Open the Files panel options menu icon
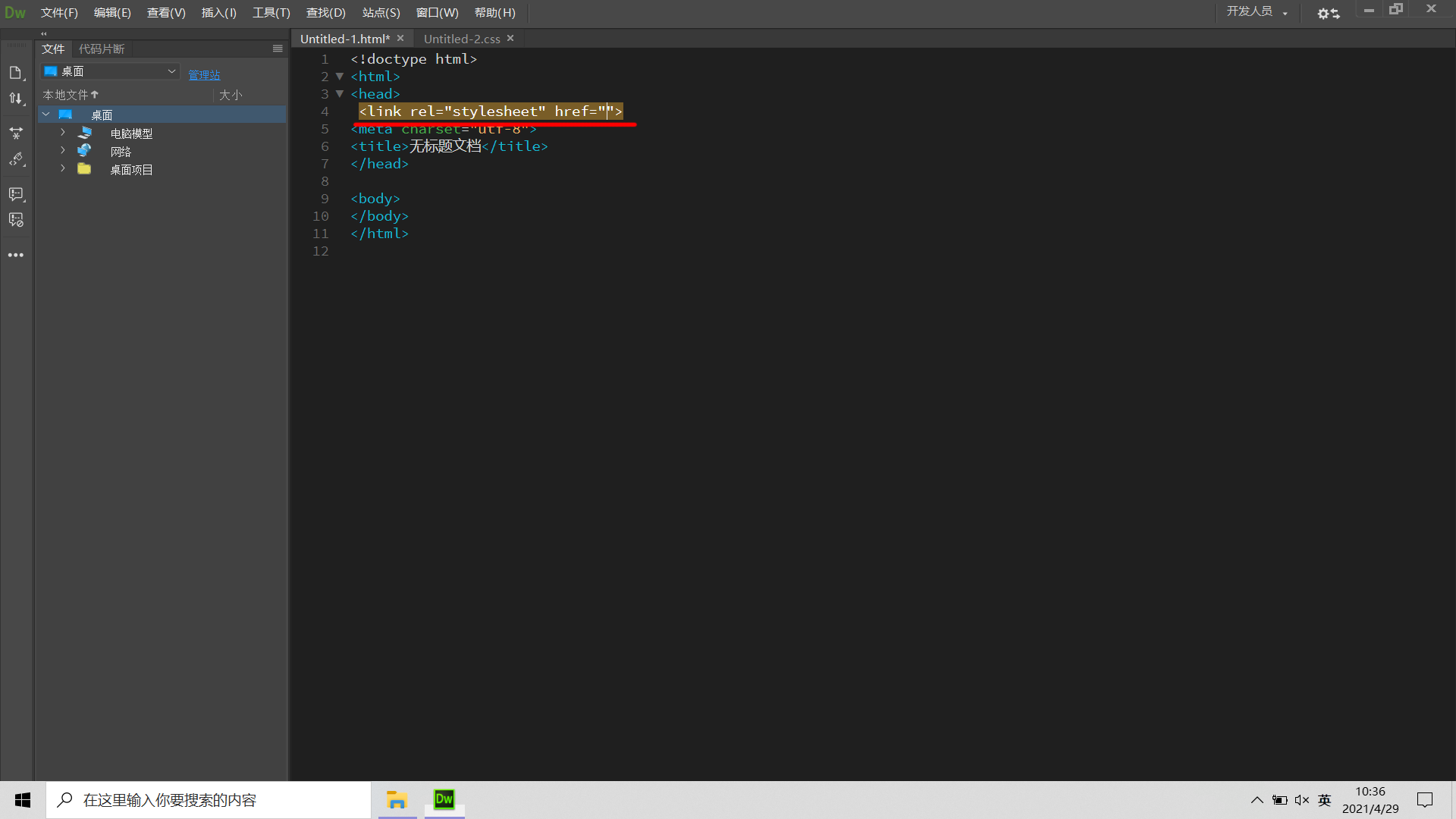The height and width of the screenshot is (819, 1456). pos(278,49)
